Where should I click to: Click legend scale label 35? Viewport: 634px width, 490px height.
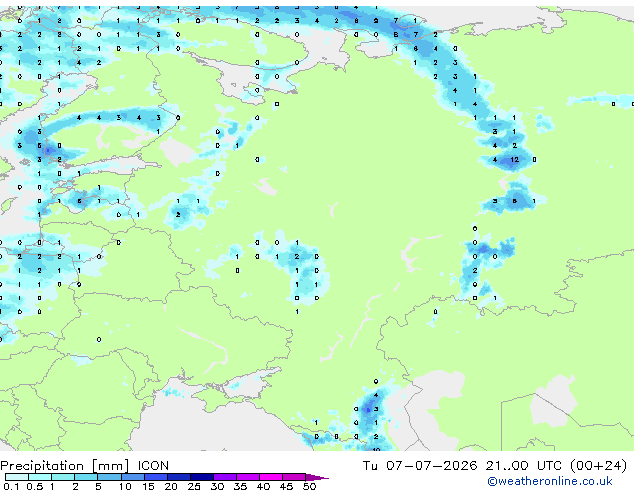click(240, 486)
